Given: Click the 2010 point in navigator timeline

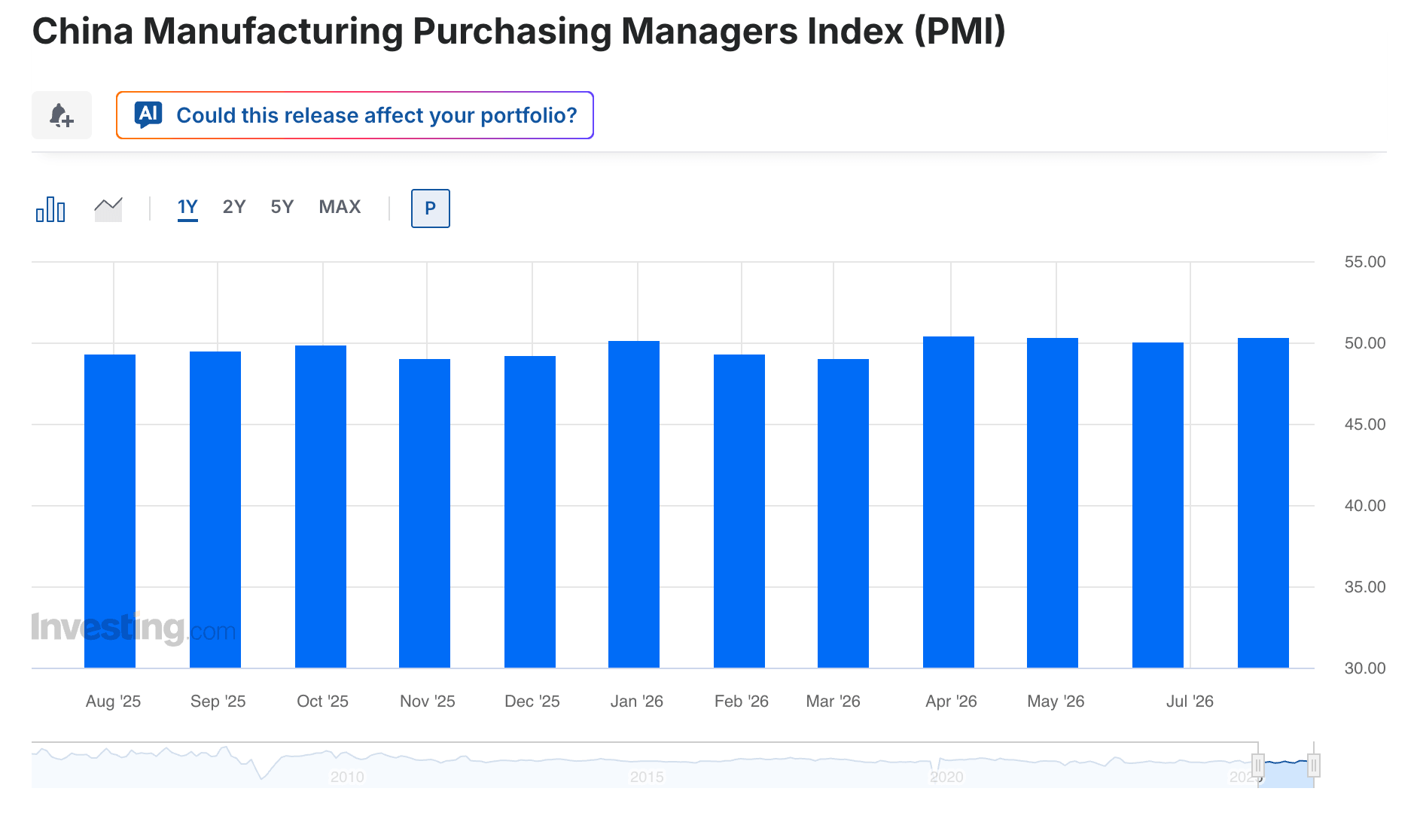Looking at the screenshot, I should pos(347,776).
